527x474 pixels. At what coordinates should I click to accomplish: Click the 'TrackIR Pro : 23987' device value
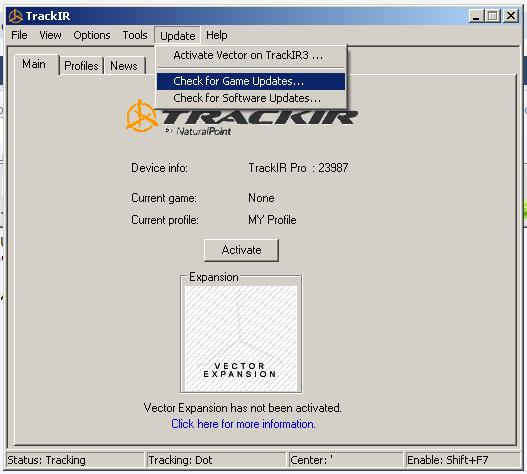coord(298,168)
